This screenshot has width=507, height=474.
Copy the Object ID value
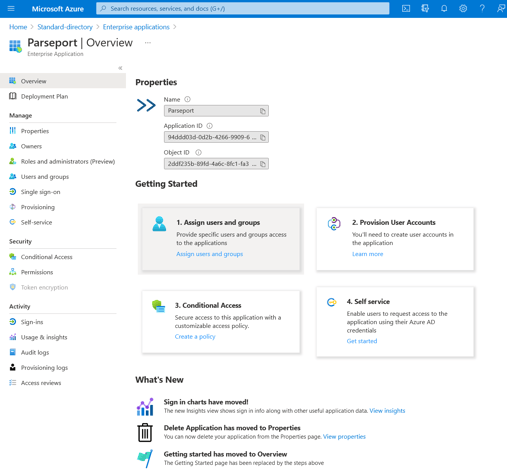pos(263,164)
